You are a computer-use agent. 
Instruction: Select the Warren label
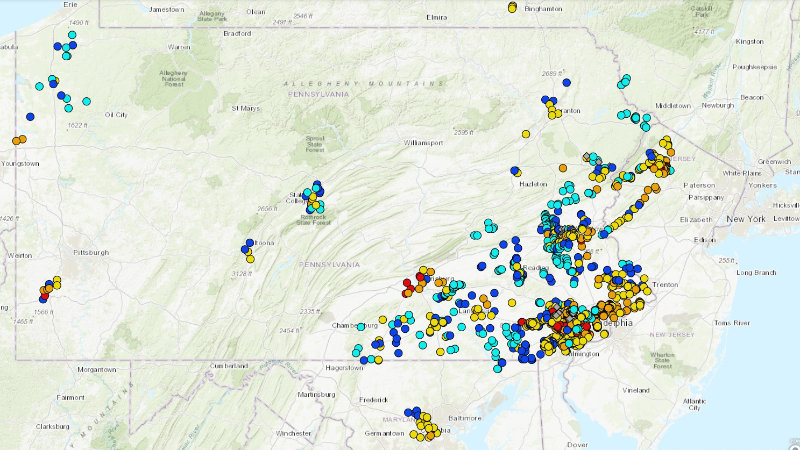(x=179, y=47)
